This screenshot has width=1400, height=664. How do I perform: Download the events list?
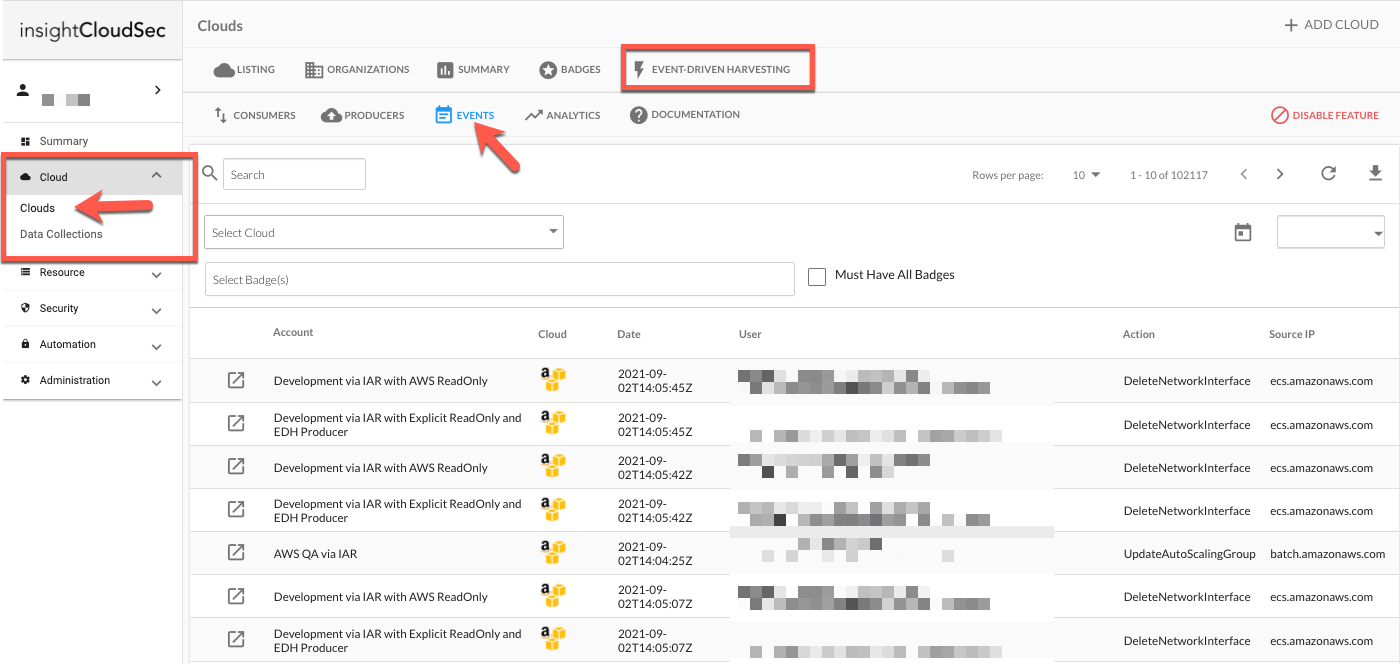pos(1375,173)
